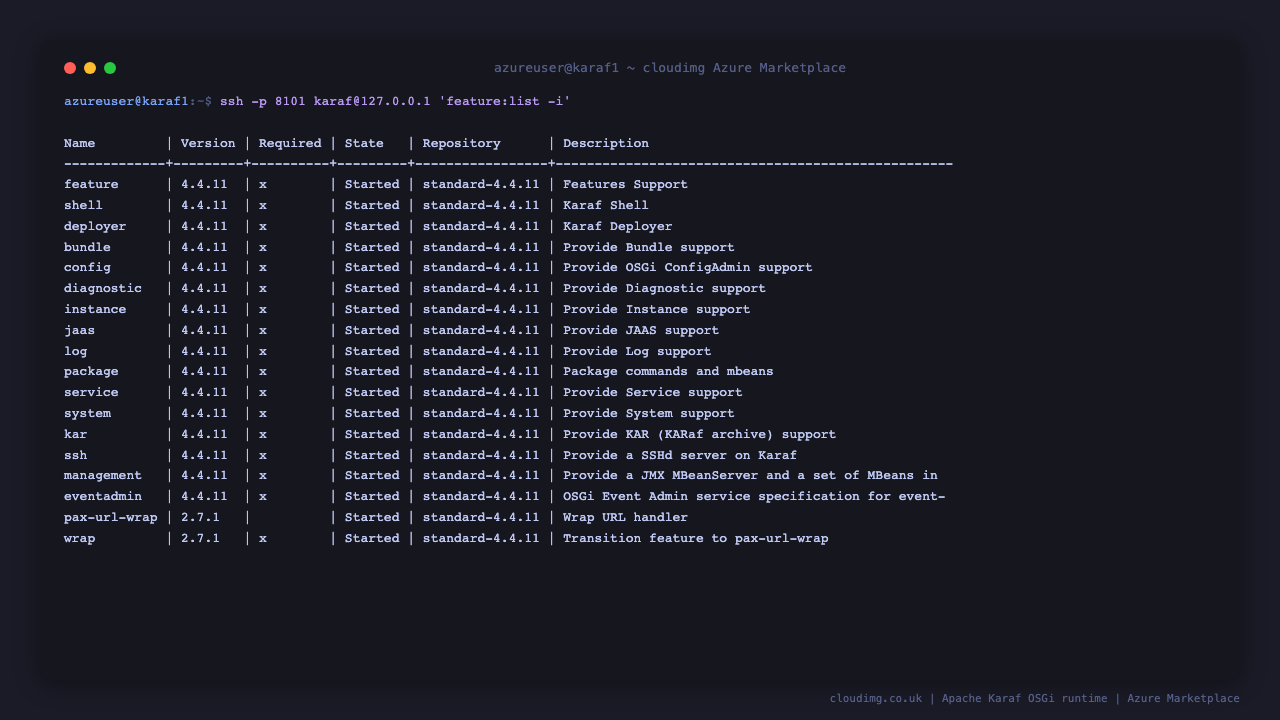1280x720 pixels.
Task: Click 'Started' state in the pax-url-wrap row
Action: tap(372, 517)
